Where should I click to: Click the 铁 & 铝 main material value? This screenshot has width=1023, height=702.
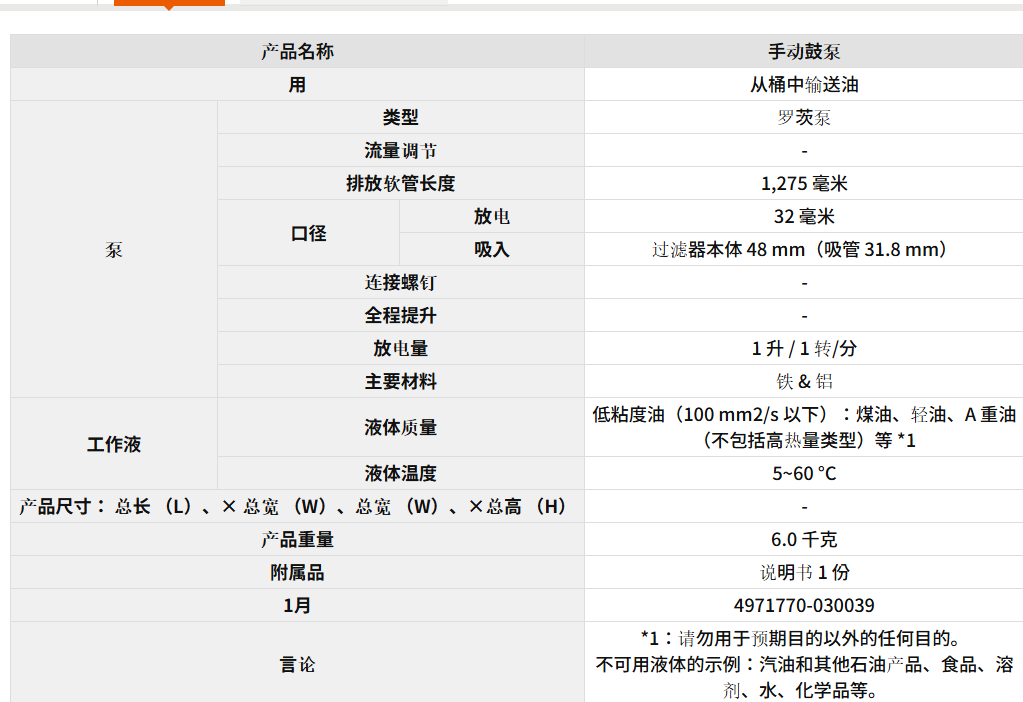[x=803, y=382]
